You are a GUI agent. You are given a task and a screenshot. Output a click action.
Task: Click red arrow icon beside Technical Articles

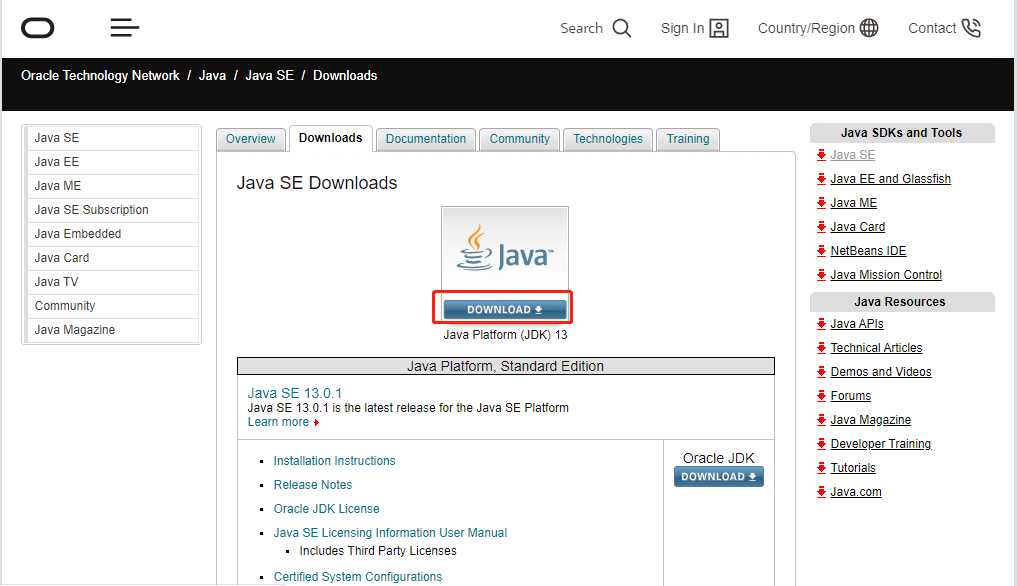(x=821, y=347)
